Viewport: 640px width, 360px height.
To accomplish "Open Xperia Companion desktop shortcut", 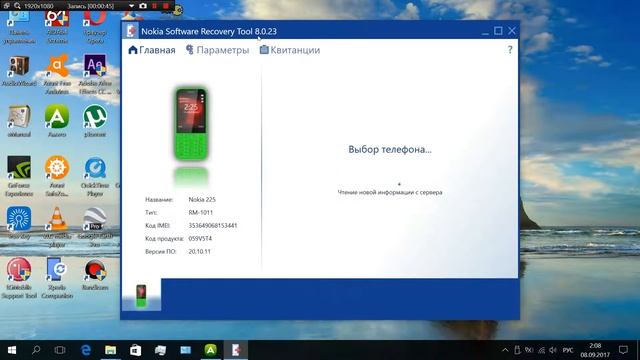I will [57, 278].
